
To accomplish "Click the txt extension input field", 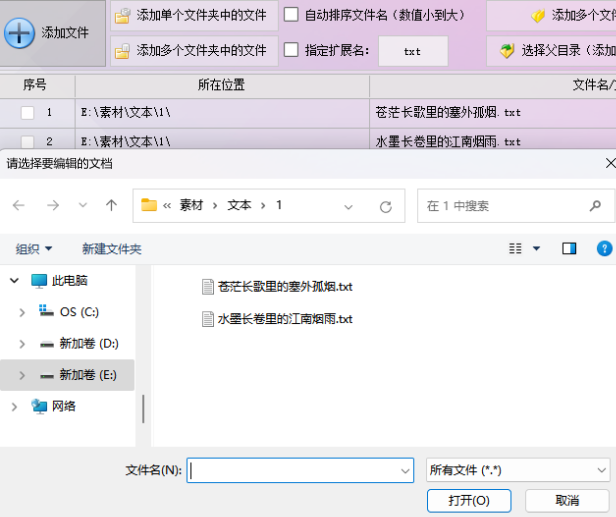I will point(413,51).
